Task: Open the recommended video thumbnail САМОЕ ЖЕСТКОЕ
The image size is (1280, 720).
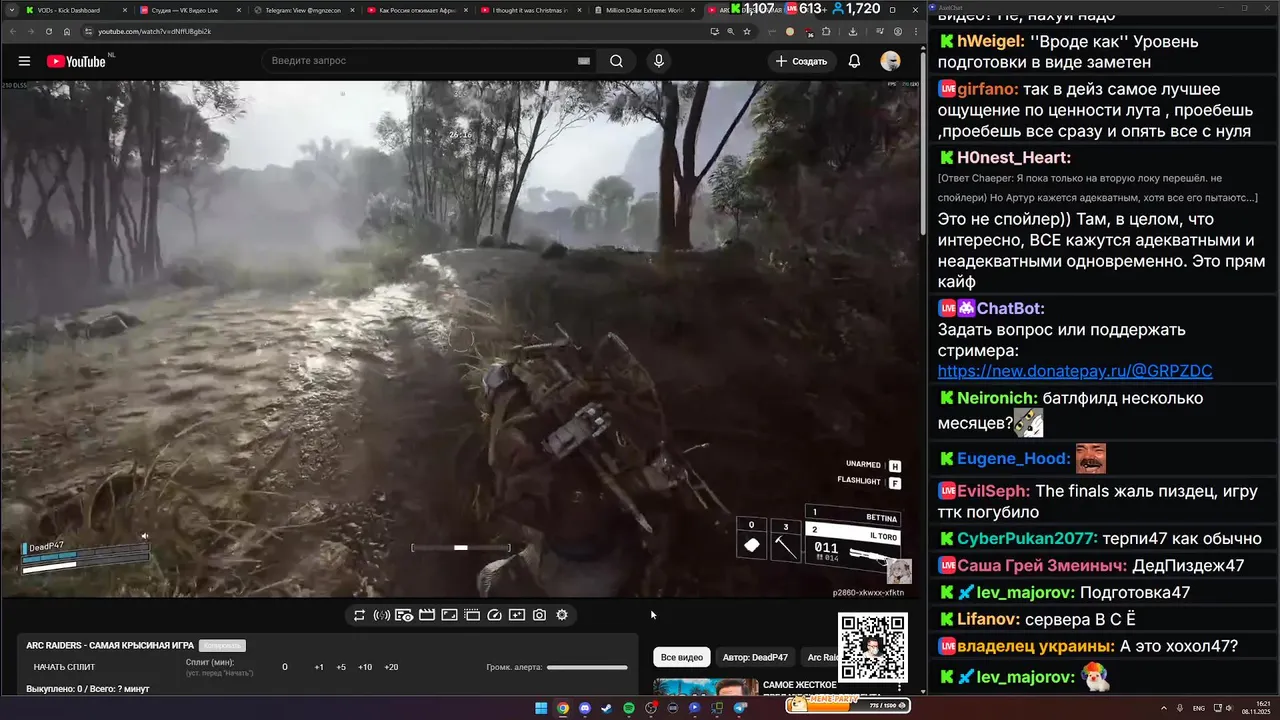Action: [706, 687]
